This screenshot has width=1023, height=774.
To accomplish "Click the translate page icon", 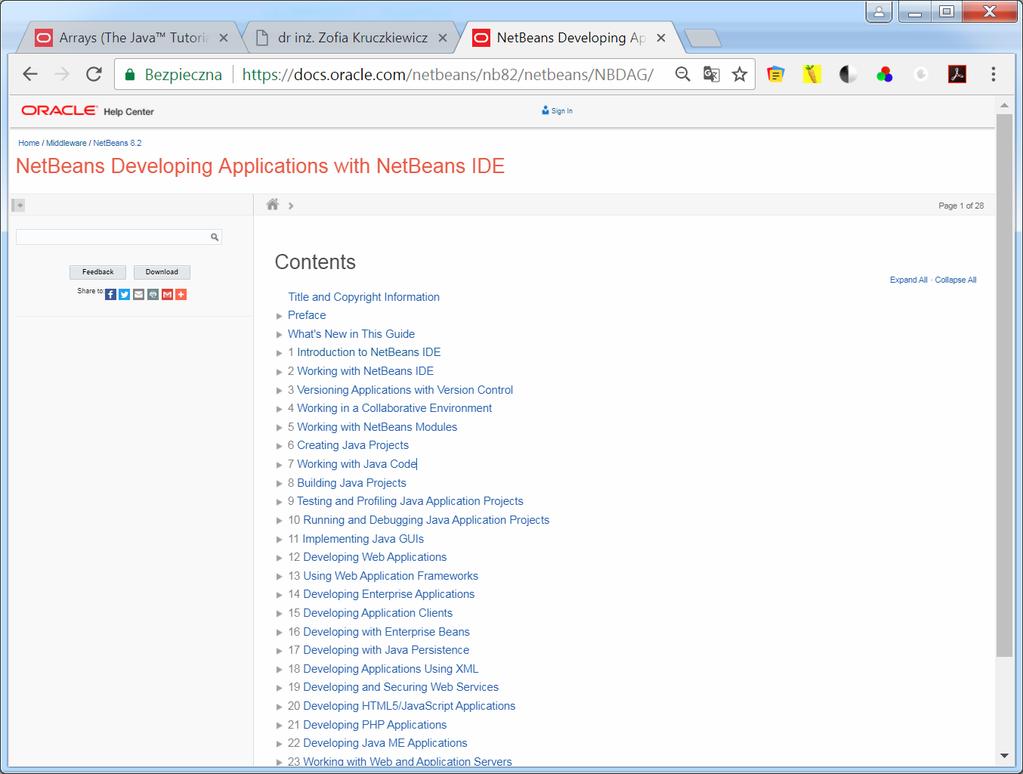I will 711,74.
